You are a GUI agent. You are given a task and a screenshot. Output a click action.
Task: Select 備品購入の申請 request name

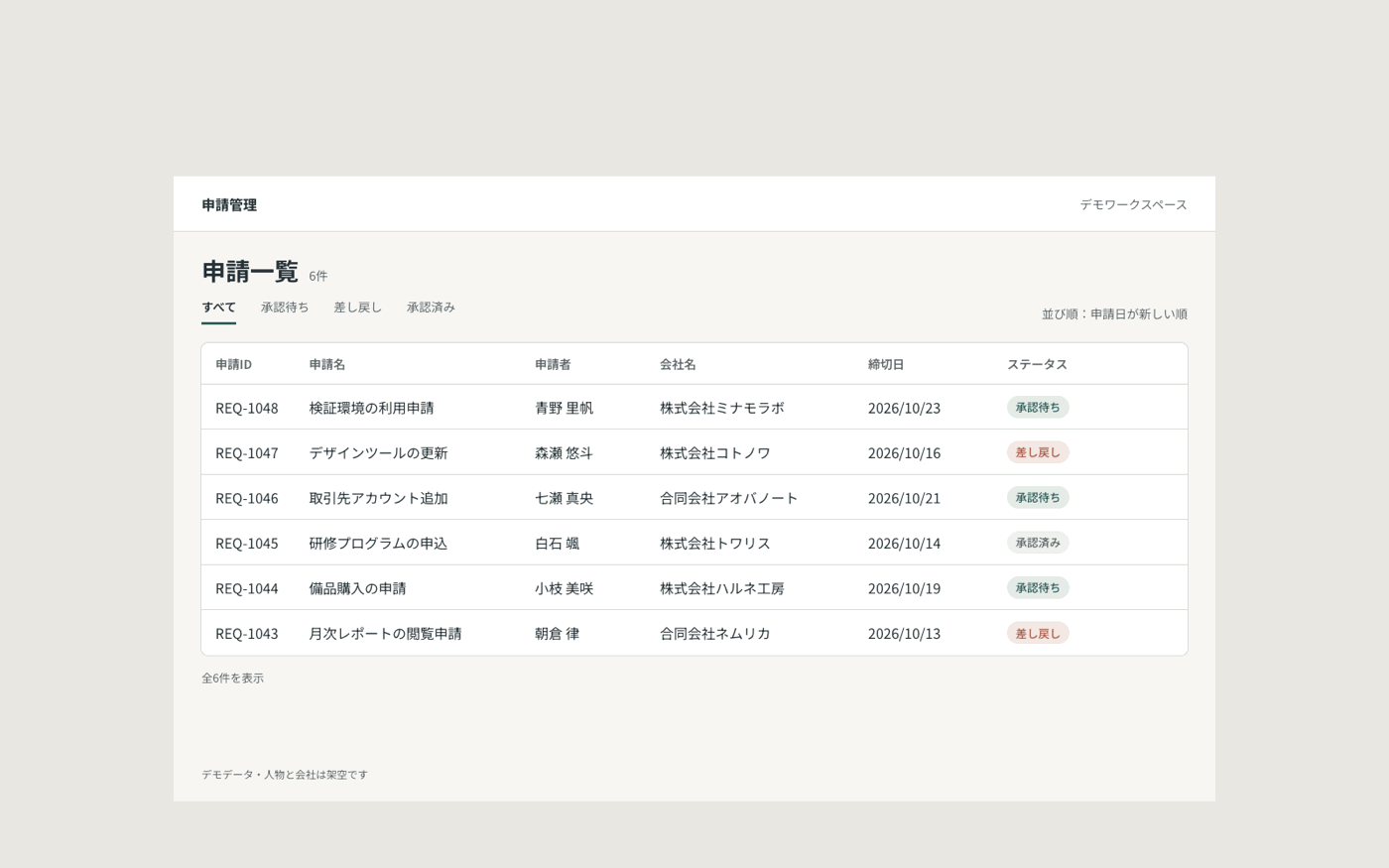[357, 588]
